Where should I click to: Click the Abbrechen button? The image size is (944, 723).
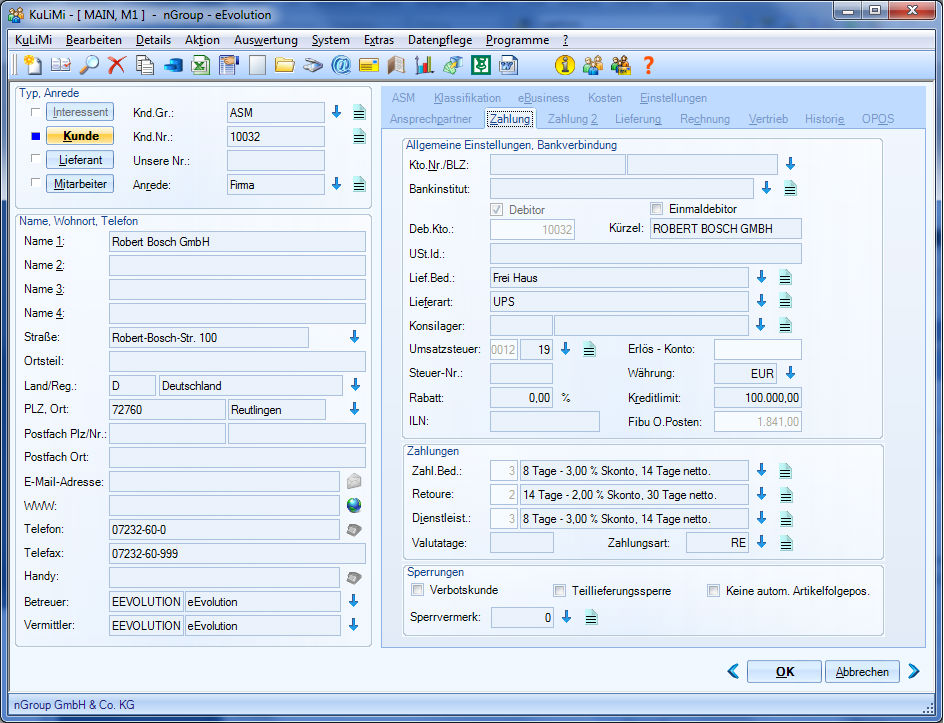pyautogui.click(x=862, y=671)
